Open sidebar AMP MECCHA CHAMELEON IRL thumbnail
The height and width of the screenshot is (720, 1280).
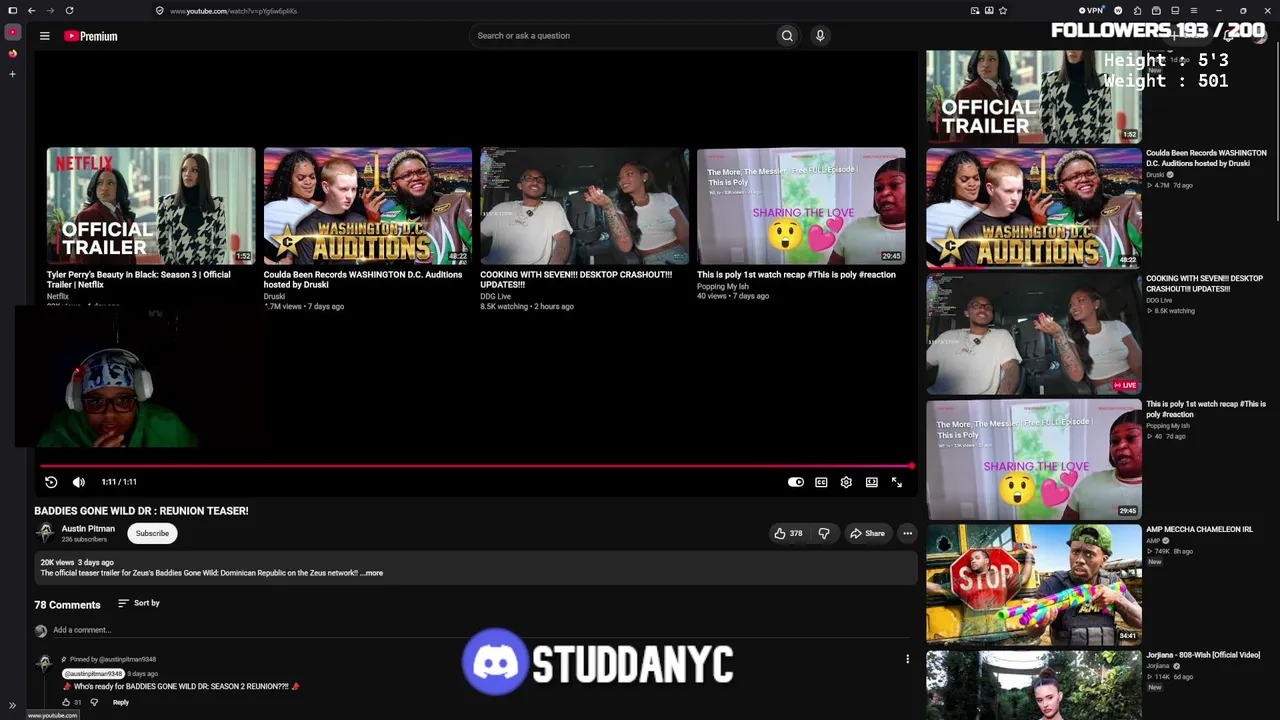1033,584
